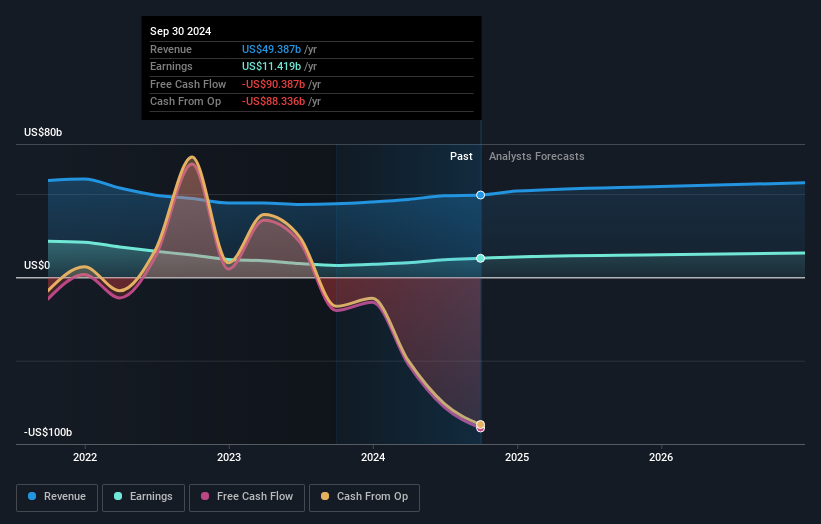Click the US$11.419b earnings value
821x524 pixels.
[271, 66]
